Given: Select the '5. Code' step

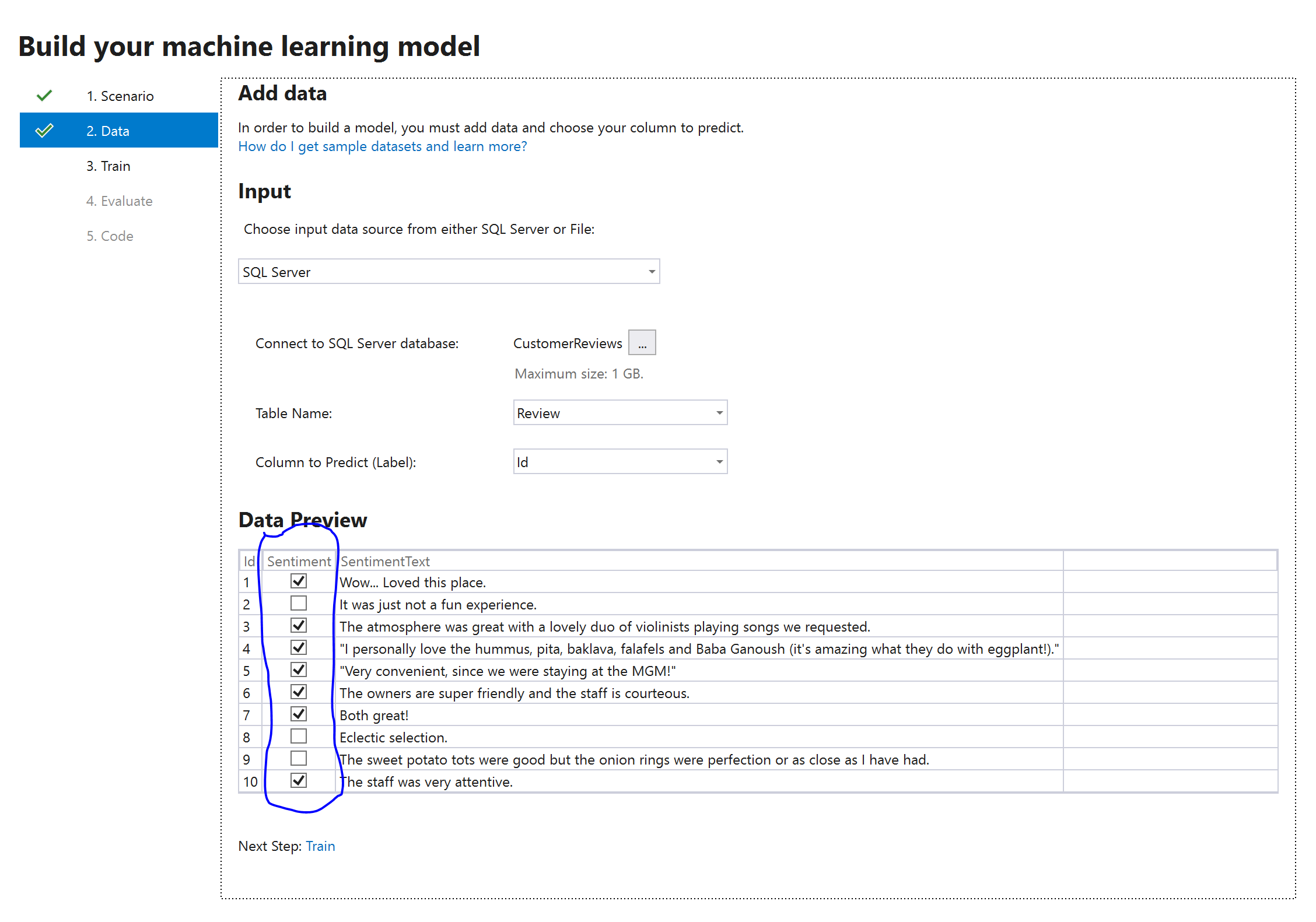Looking at the screenshot, I should pos(110,236).
